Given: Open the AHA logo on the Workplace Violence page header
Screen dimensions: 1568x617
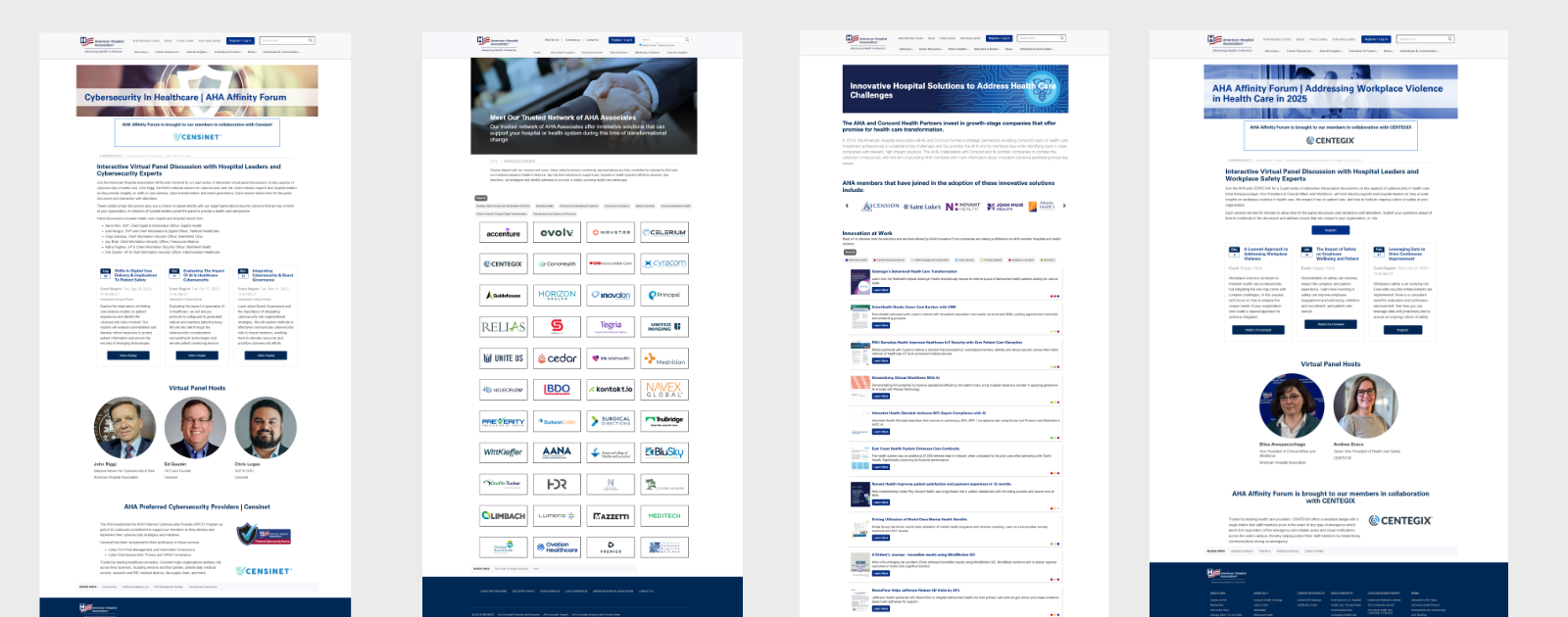Looking at the screenshot, I should [1231, 41].
